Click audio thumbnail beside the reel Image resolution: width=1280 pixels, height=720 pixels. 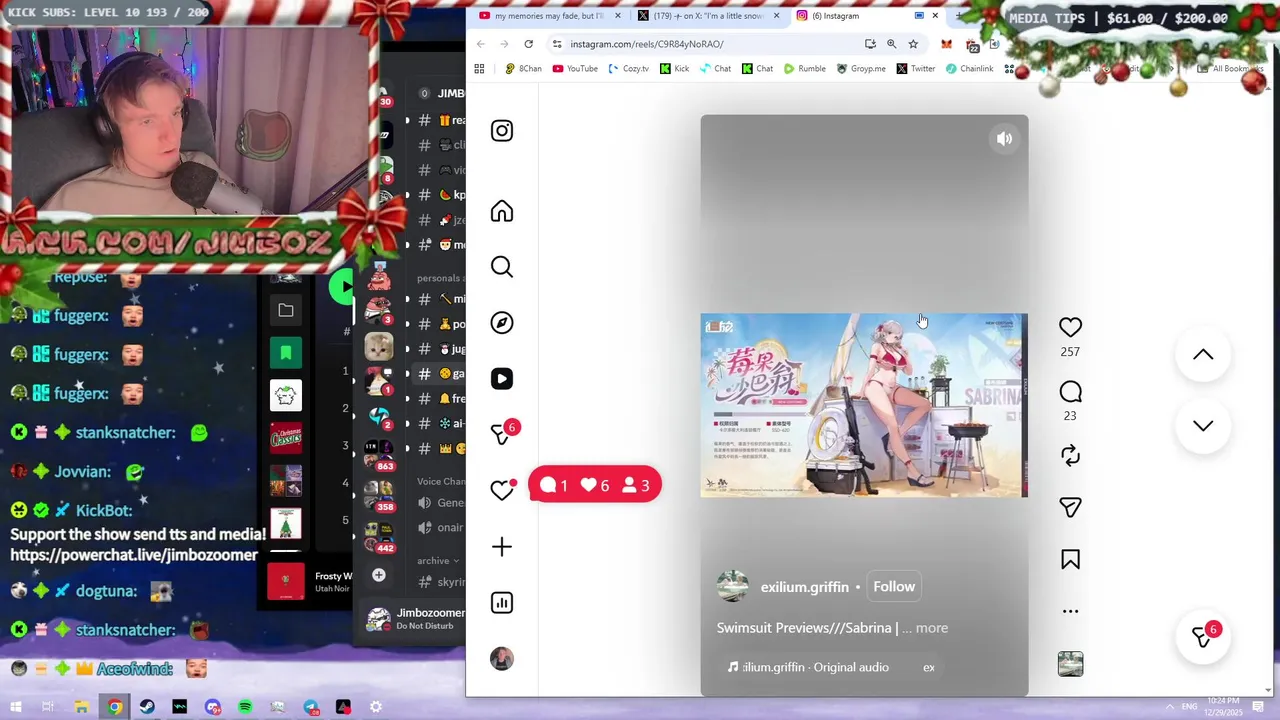1070,664
